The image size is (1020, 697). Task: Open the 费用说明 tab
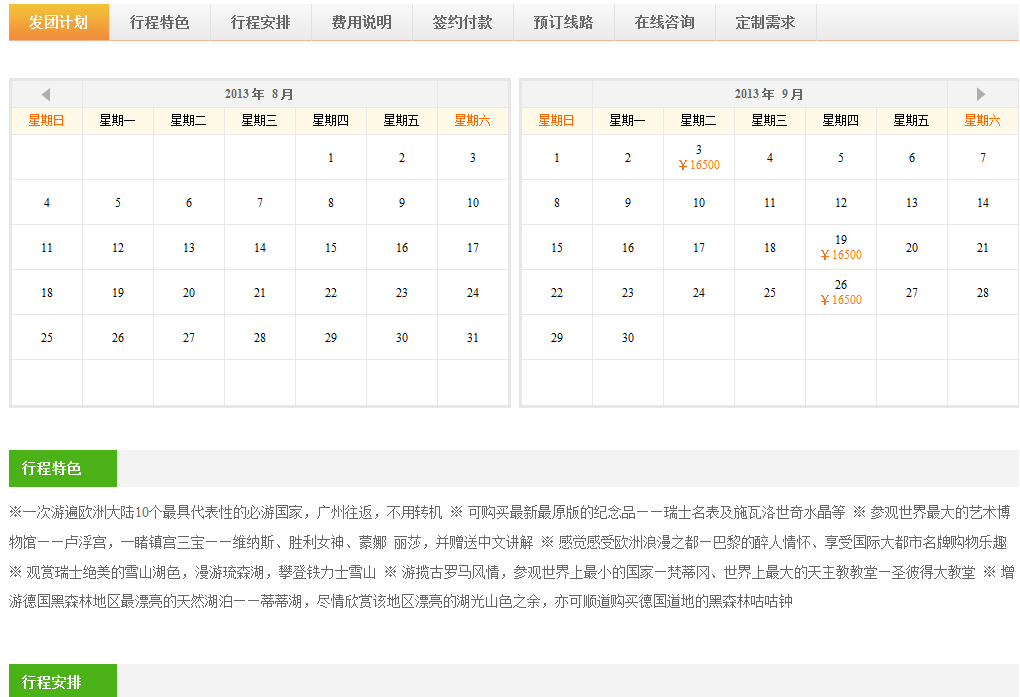click(x=361, y=22)
